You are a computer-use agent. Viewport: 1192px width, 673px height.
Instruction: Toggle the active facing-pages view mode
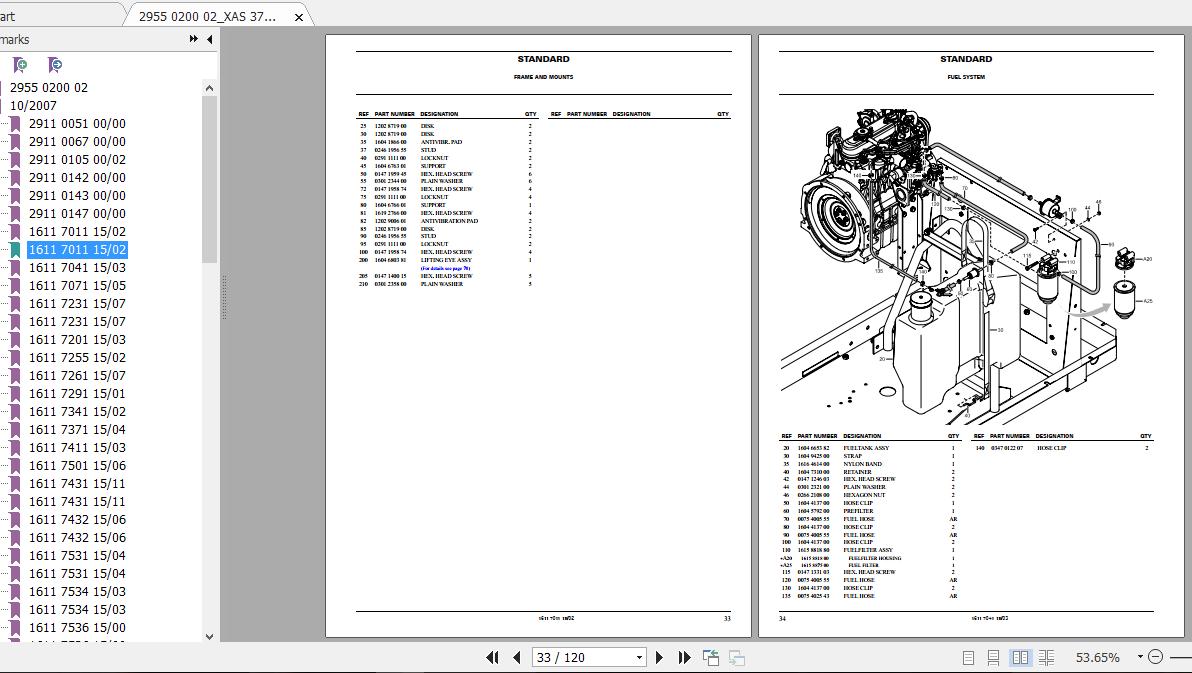(x=1021, y=657)
